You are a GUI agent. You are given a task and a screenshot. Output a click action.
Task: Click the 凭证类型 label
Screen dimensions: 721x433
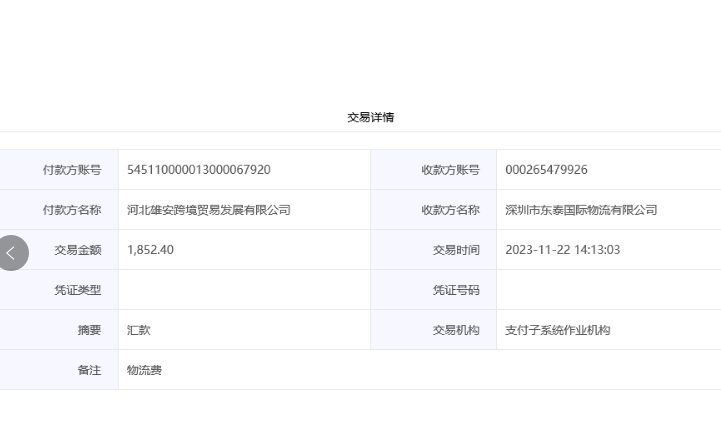[78, 290]
